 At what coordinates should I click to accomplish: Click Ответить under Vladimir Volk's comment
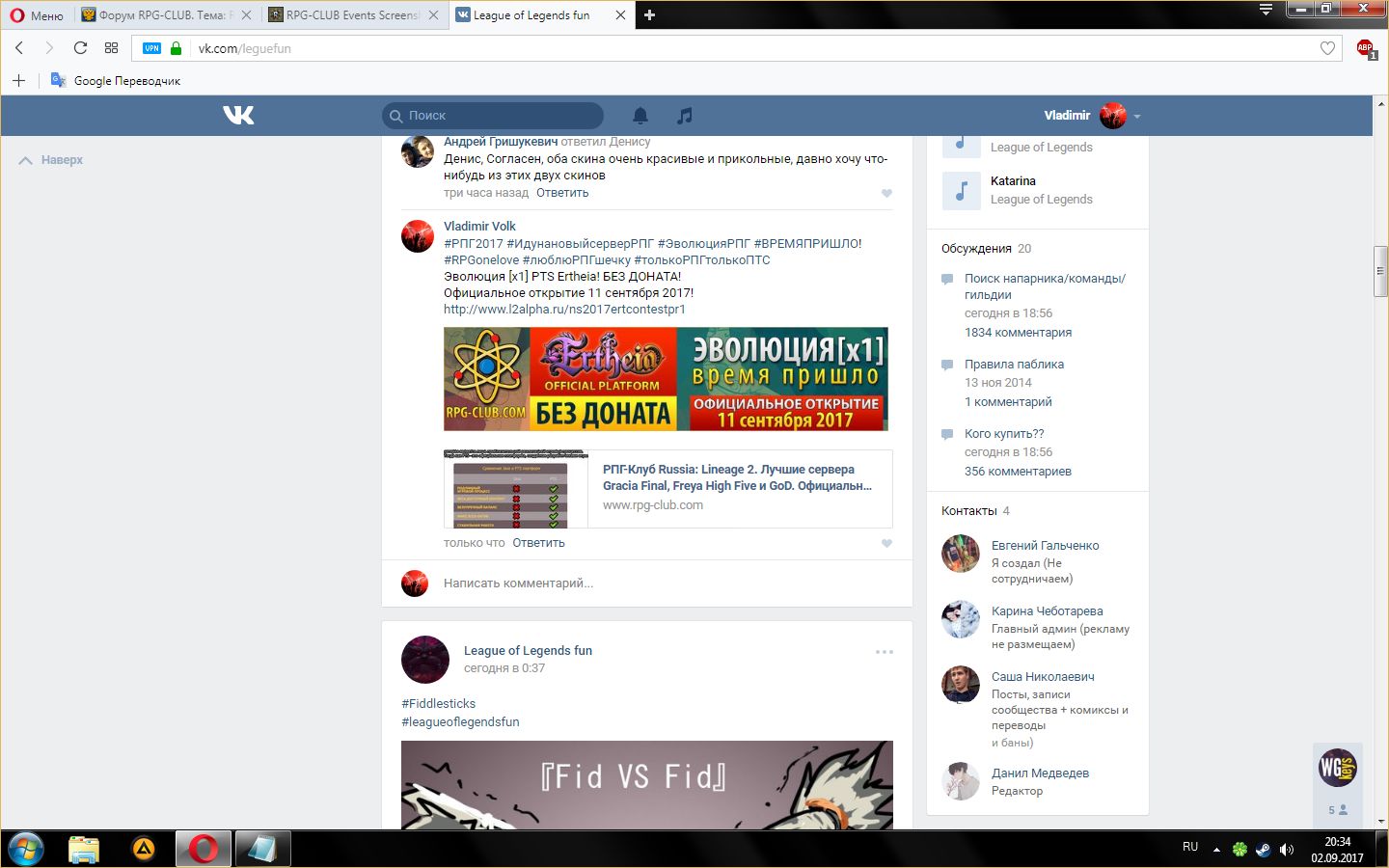coord(538,543)
